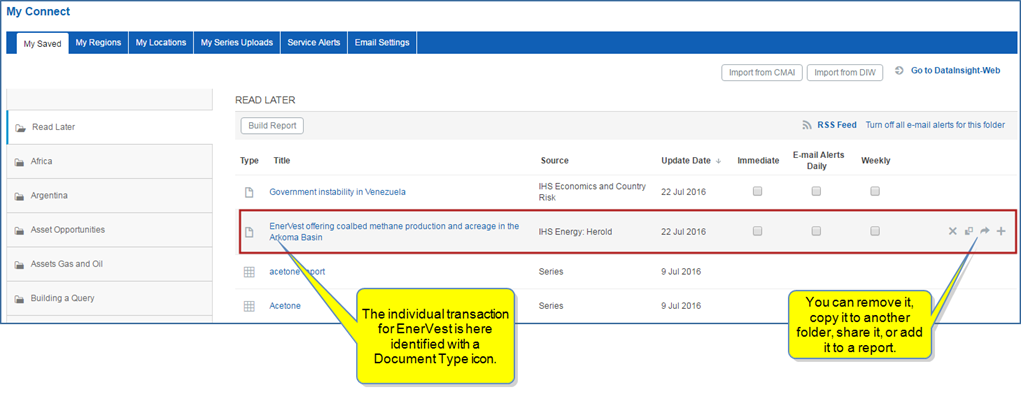This screenshot has width=1021, height=394.
Task: Click document icon for EnerVest row
Action: coord(248,232)
